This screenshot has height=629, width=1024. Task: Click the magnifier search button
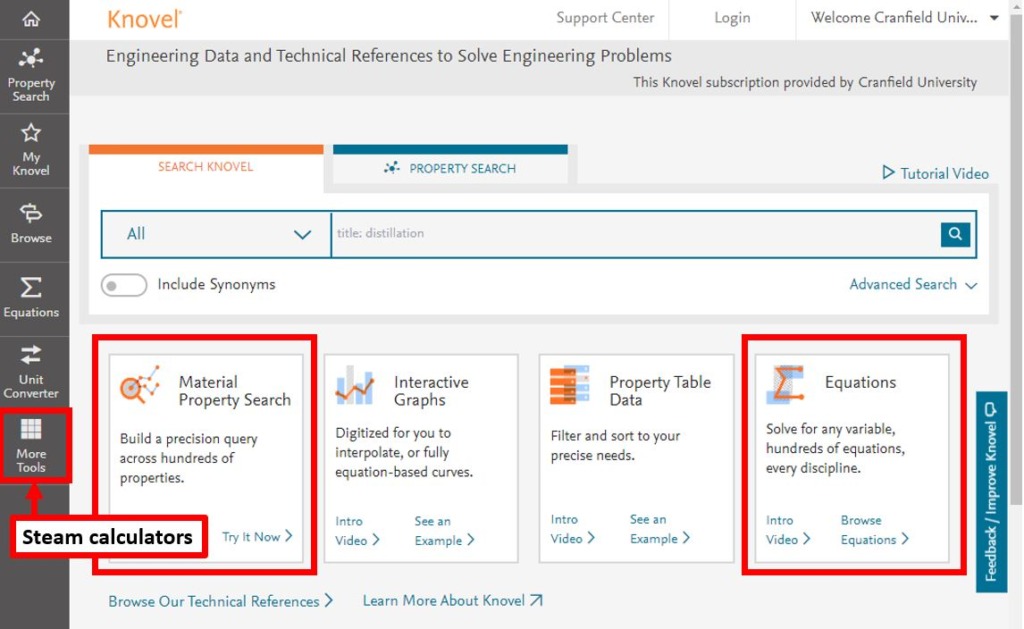point(955,234)
